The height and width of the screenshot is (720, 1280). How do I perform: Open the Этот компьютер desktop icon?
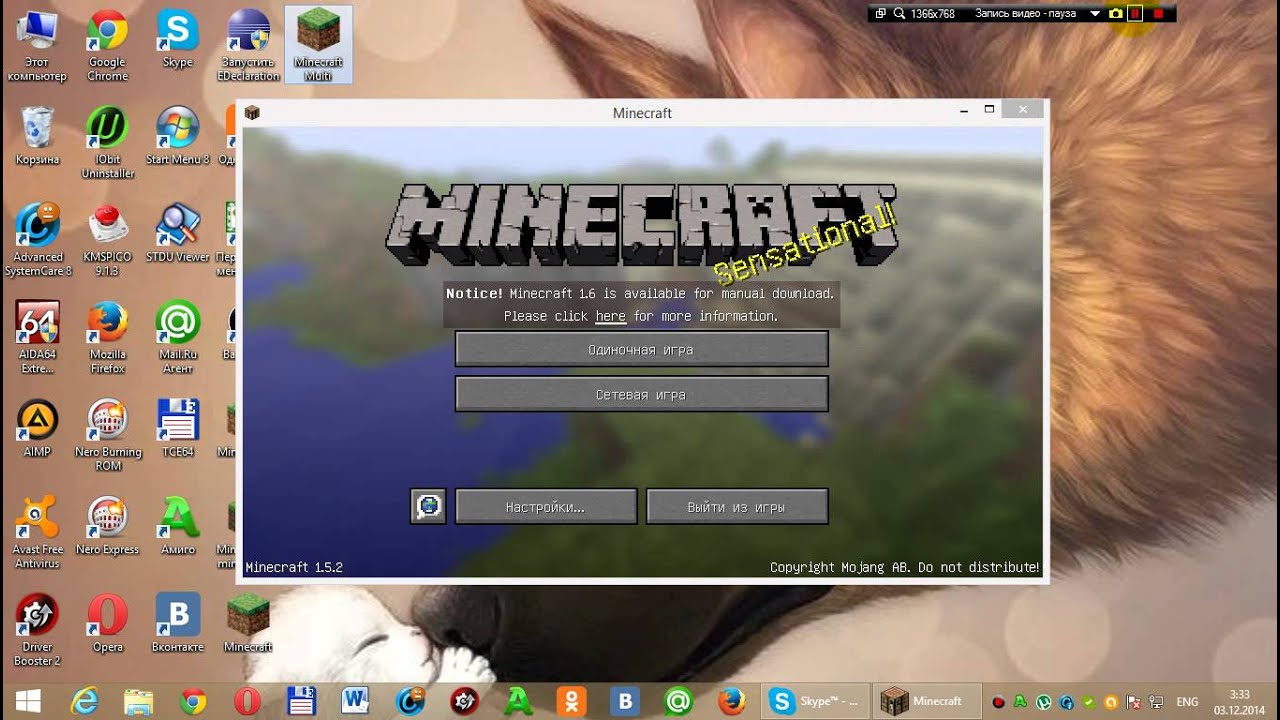click(37, 46)
